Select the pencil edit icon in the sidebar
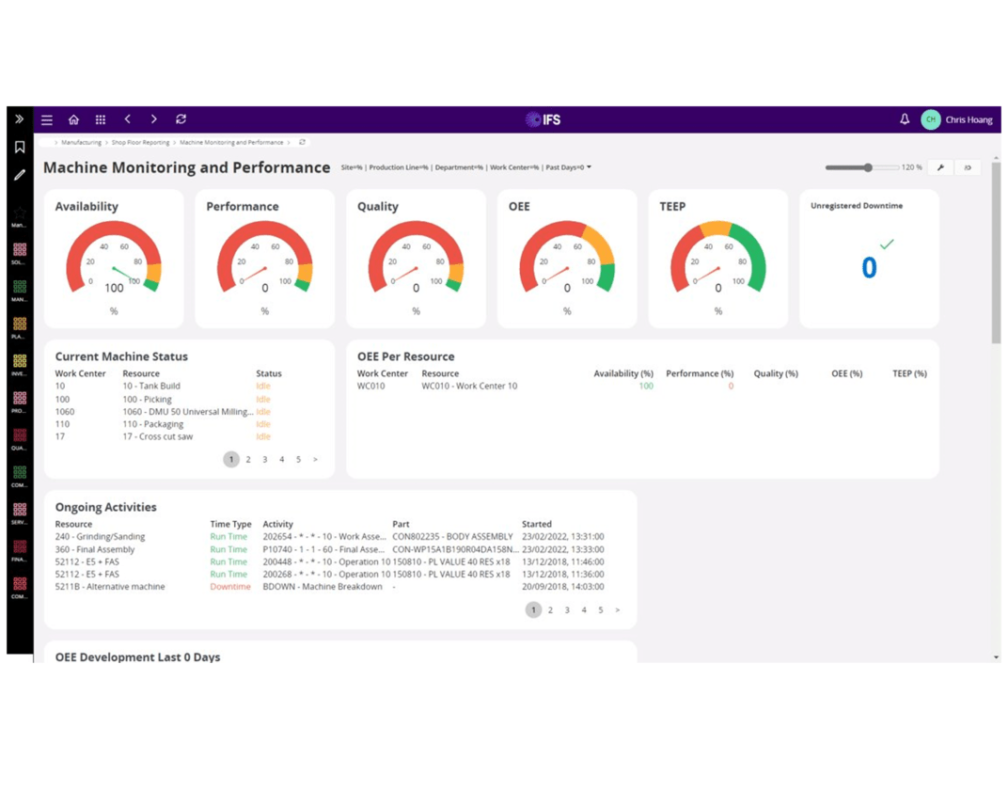 (18, 176)
